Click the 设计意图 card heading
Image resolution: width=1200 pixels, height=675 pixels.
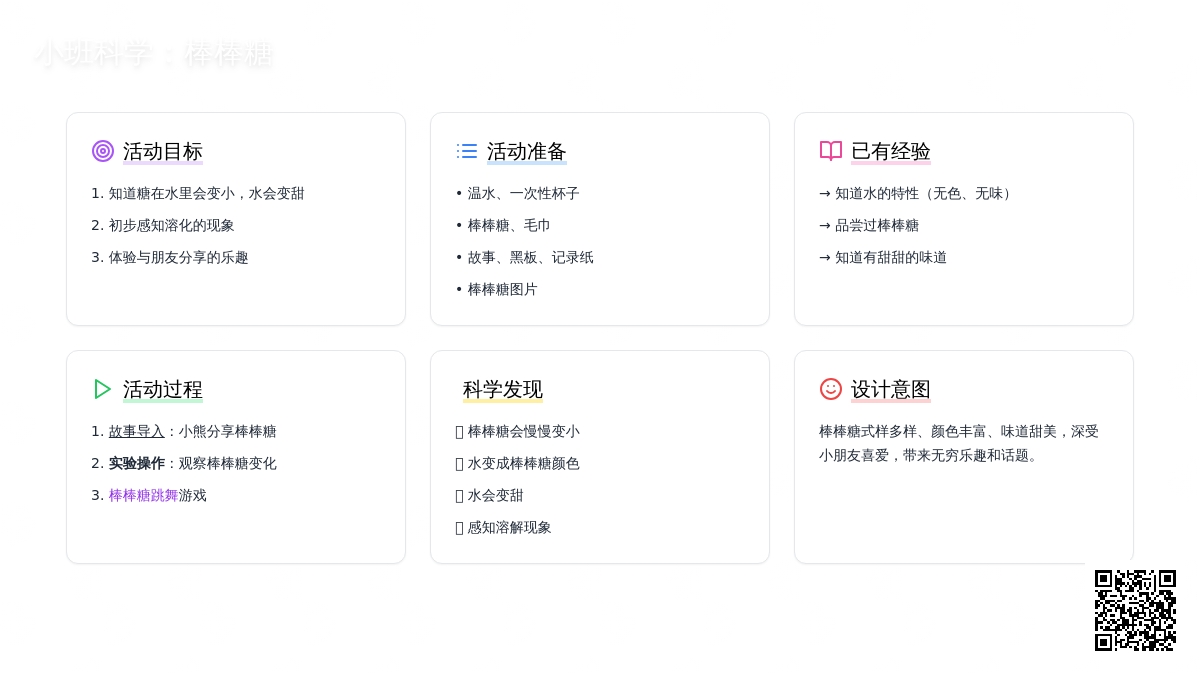891,390
